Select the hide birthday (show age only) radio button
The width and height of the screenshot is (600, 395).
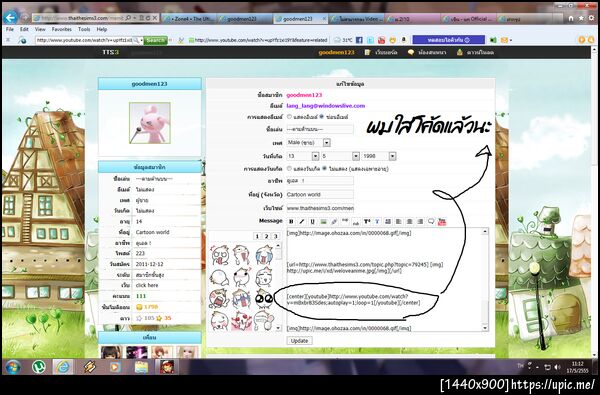(x=324, y=168)
